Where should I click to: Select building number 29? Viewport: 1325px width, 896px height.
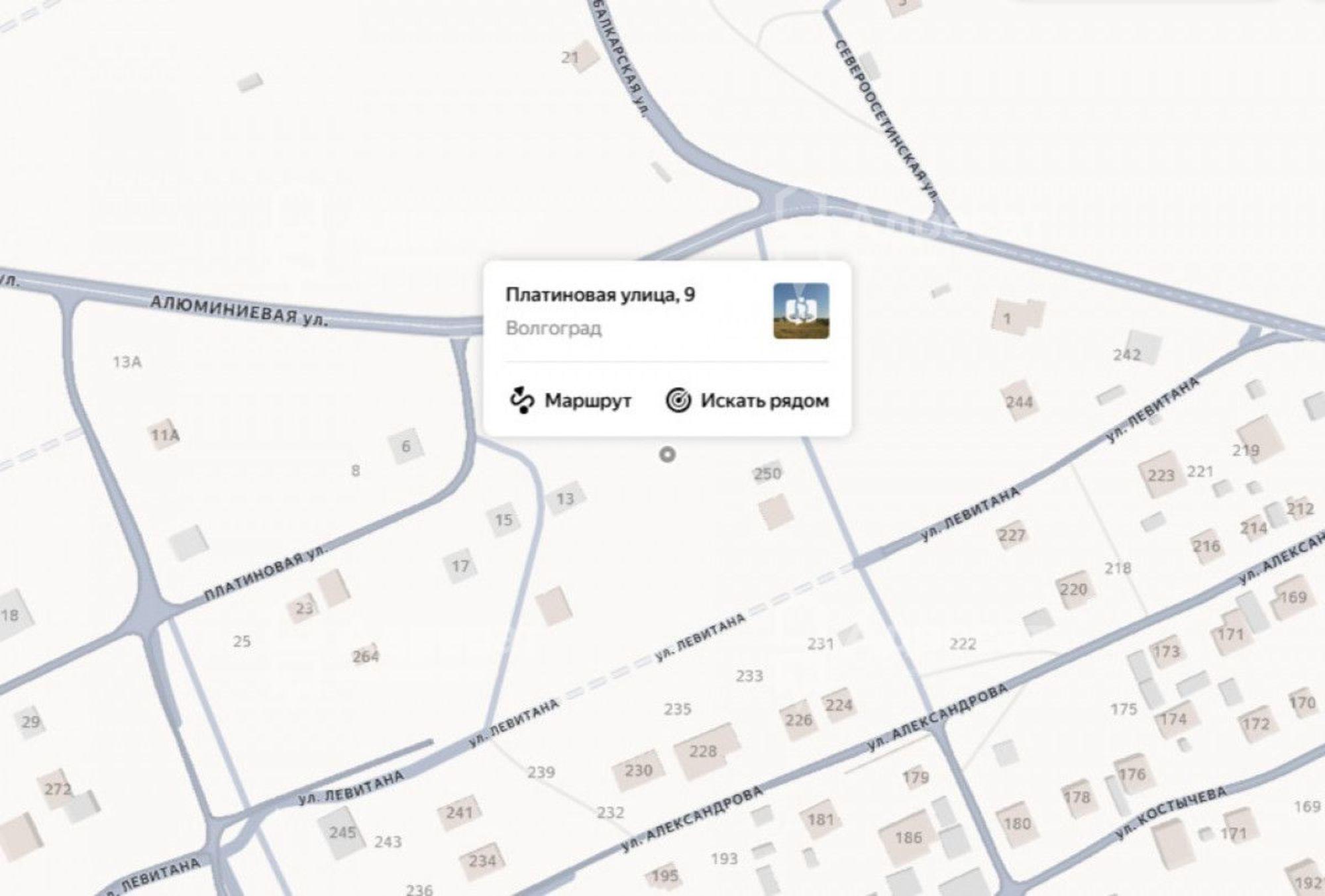(30, 722)
